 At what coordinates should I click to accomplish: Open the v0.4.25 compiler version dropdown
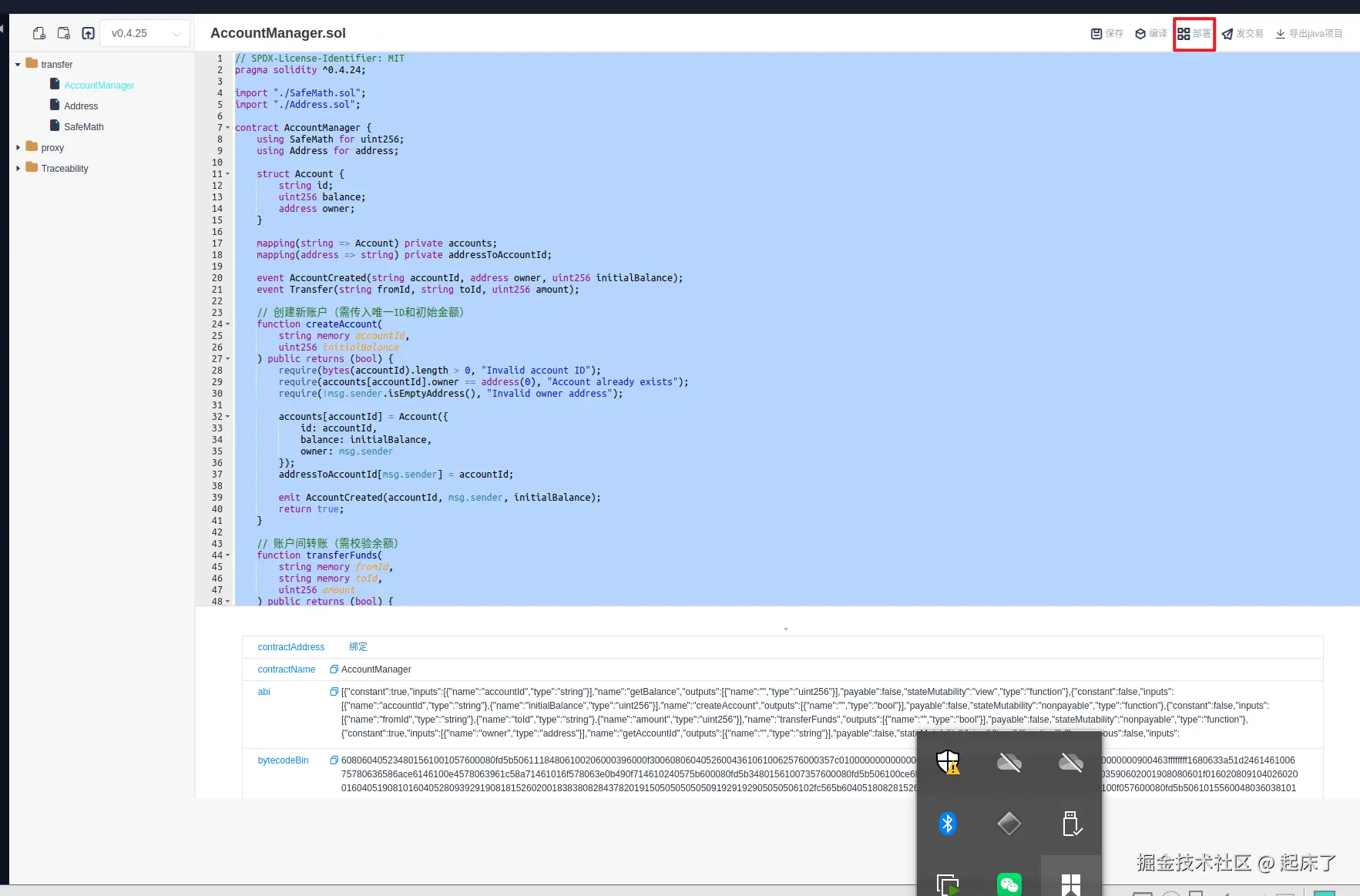coord(145,33)
